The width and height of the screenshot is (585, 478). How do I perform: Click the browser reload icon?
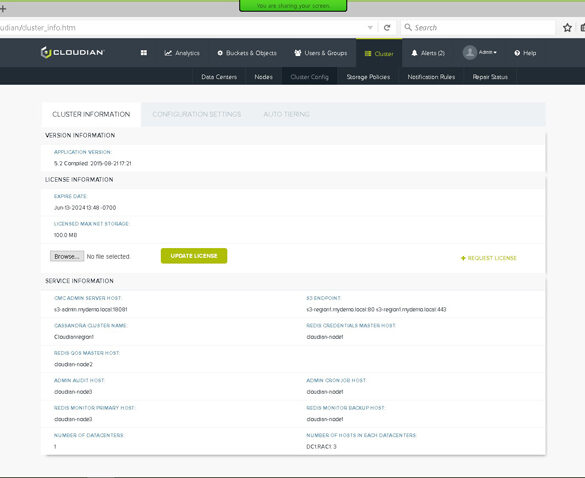[x=387, y=28]
